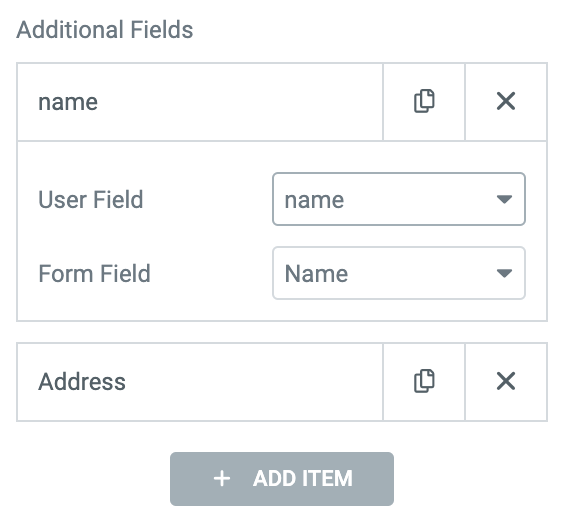Screen dimensions: 562x530
Task: Click the 'Address' item title text
Action: pyautogui.click(x=82, y=382)
